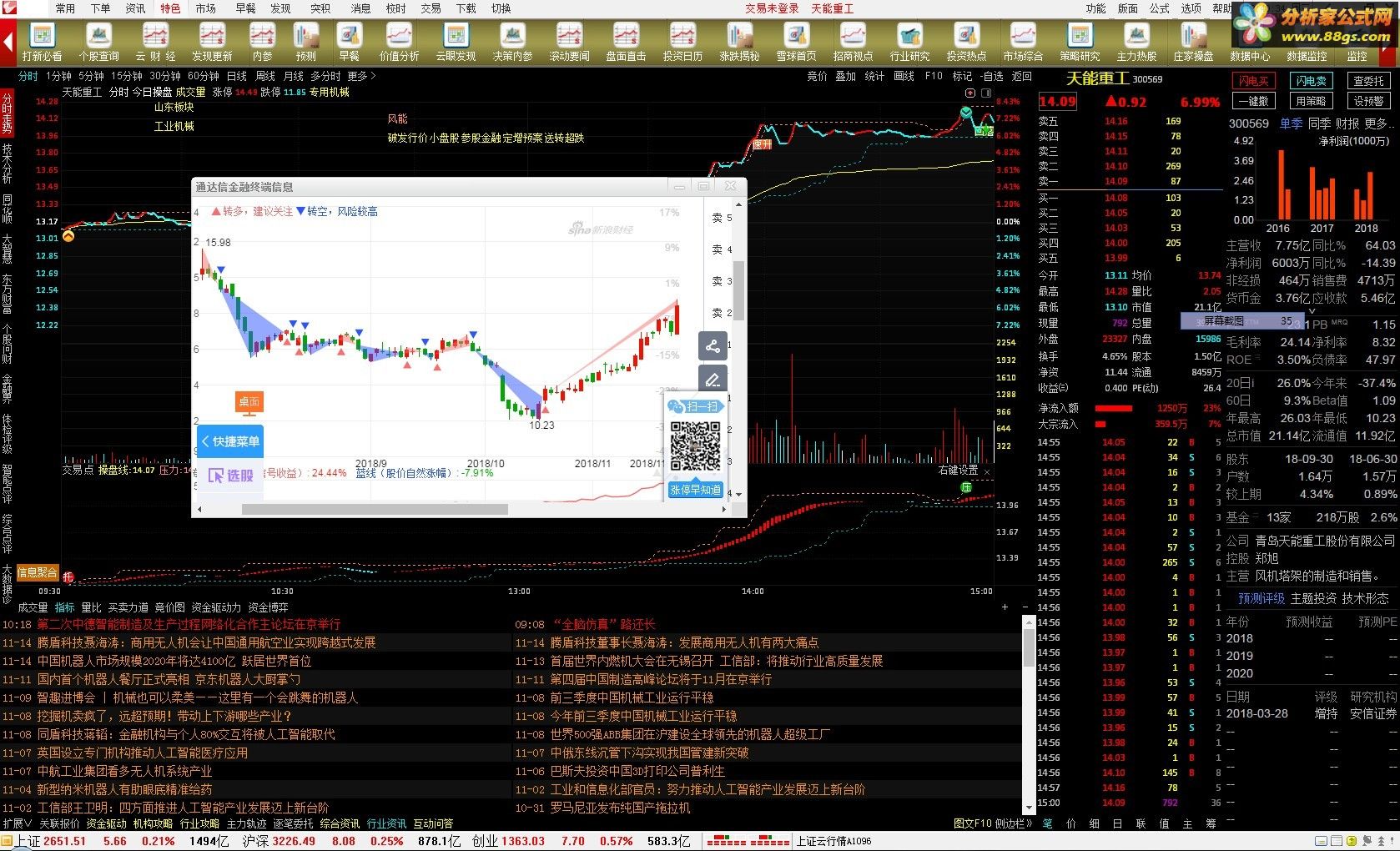Click the 桌面 desktop badge in the popup
This screenshot has width=1400, height=851.
tap(249, 403)
